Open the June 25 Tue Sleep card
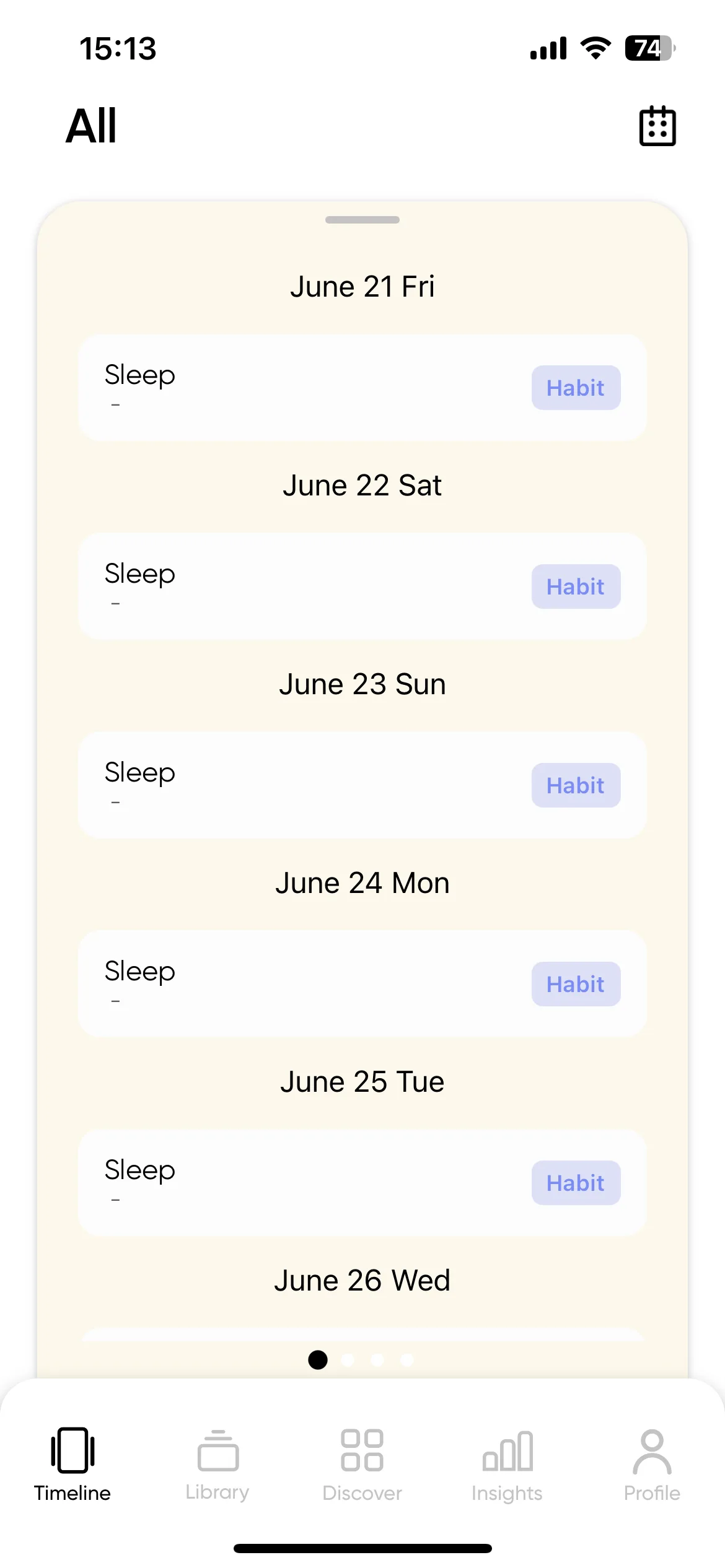The image size is (725, 1568). 362,1183
